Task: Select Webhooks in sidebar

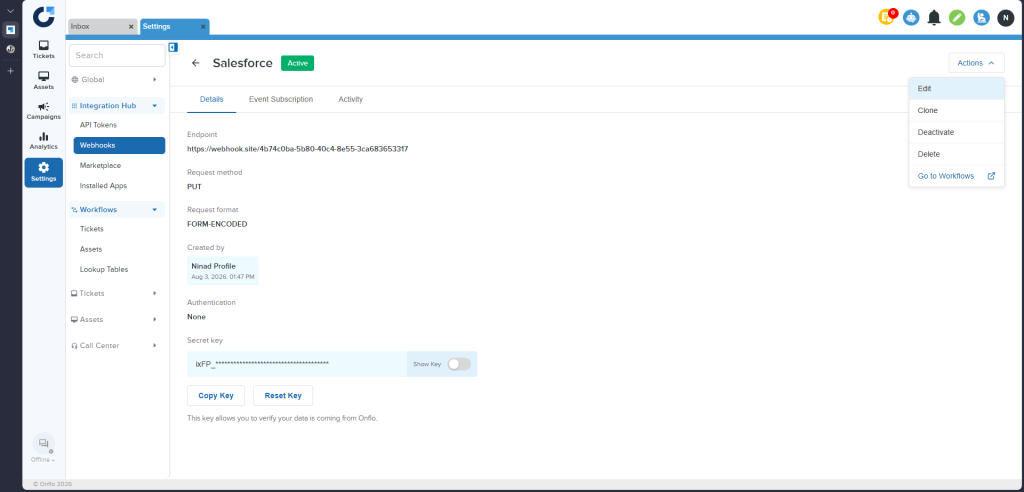Action: [x=119, y=145]
